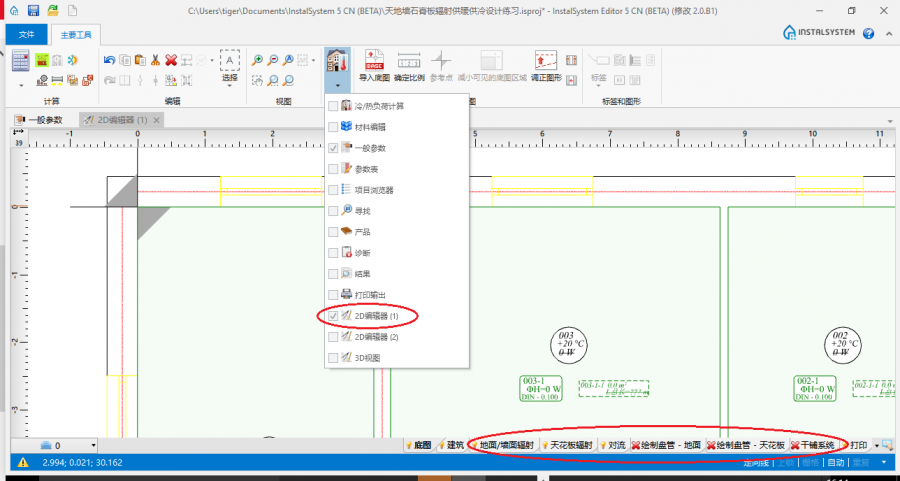
Task: Click the 调正图形 straighten drawing icon
Action: click(545, 64)
